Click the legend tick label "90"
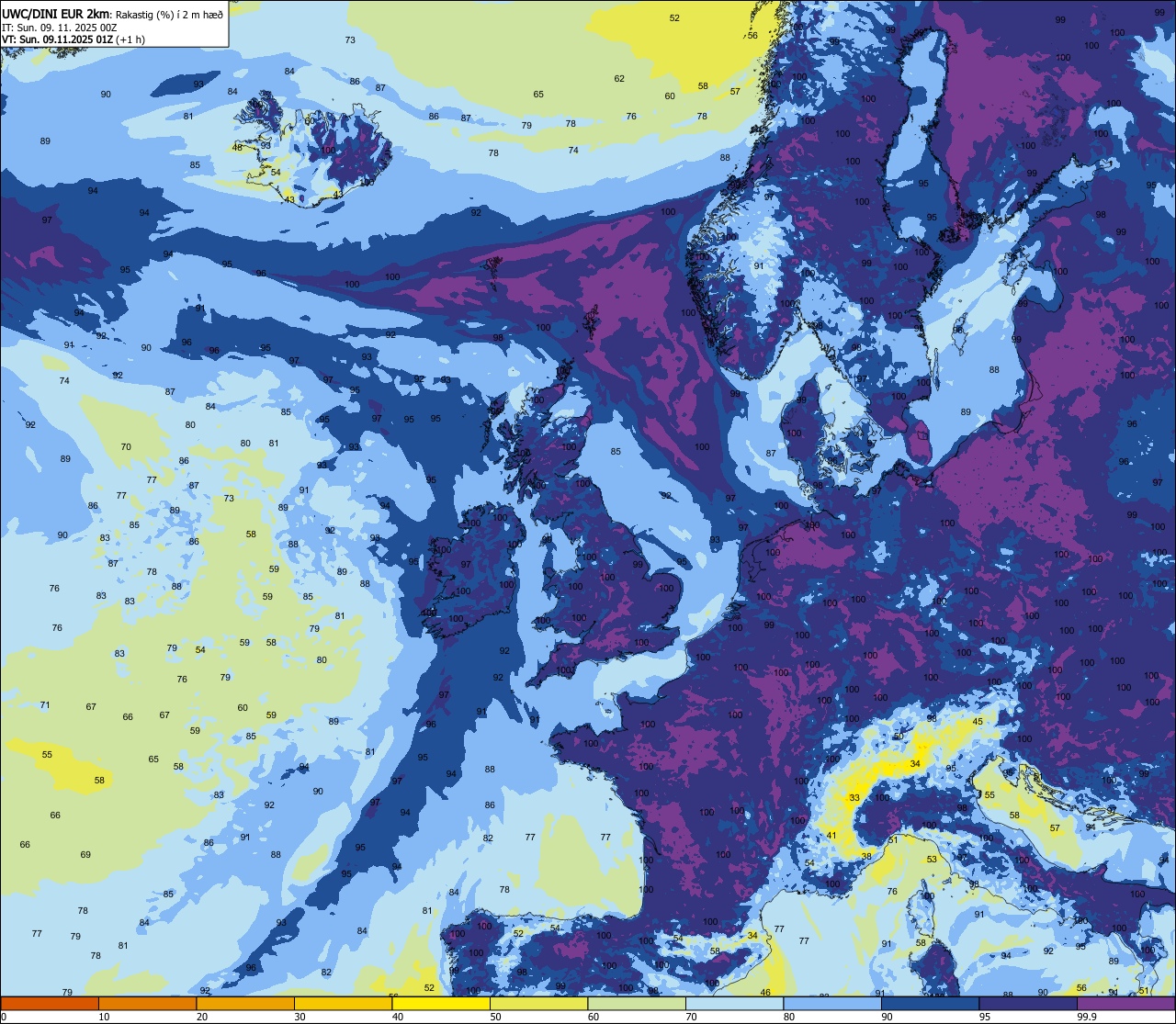This screenshot has height=1024, width=1176. point(887,1017)
